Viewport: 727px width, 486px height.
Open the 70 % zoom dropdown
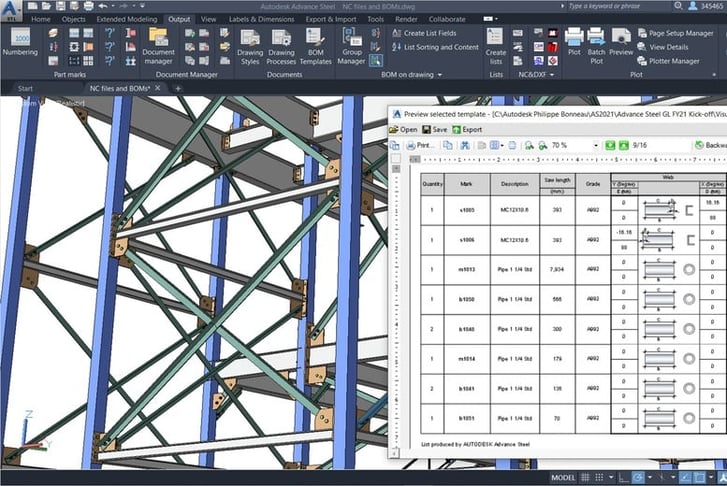[595, 145]
